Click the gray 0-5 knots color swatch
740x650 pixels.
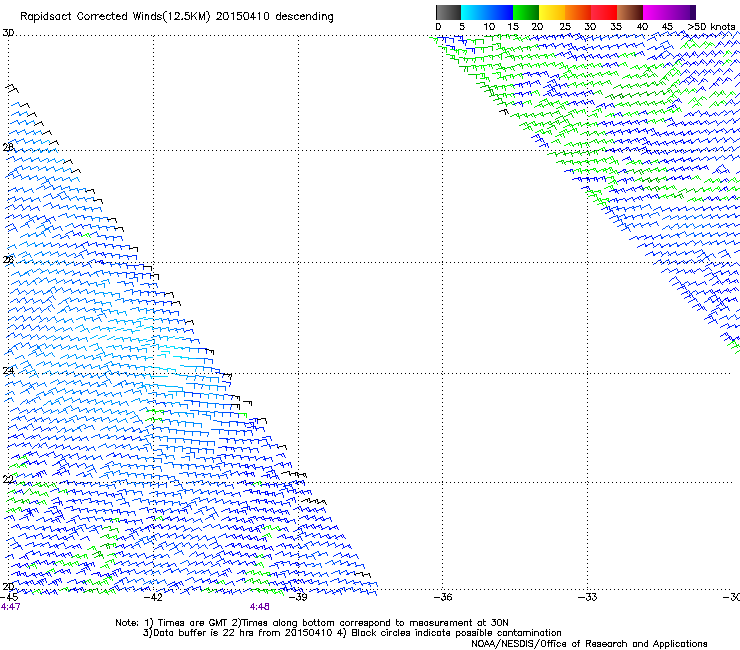[448, 12]
